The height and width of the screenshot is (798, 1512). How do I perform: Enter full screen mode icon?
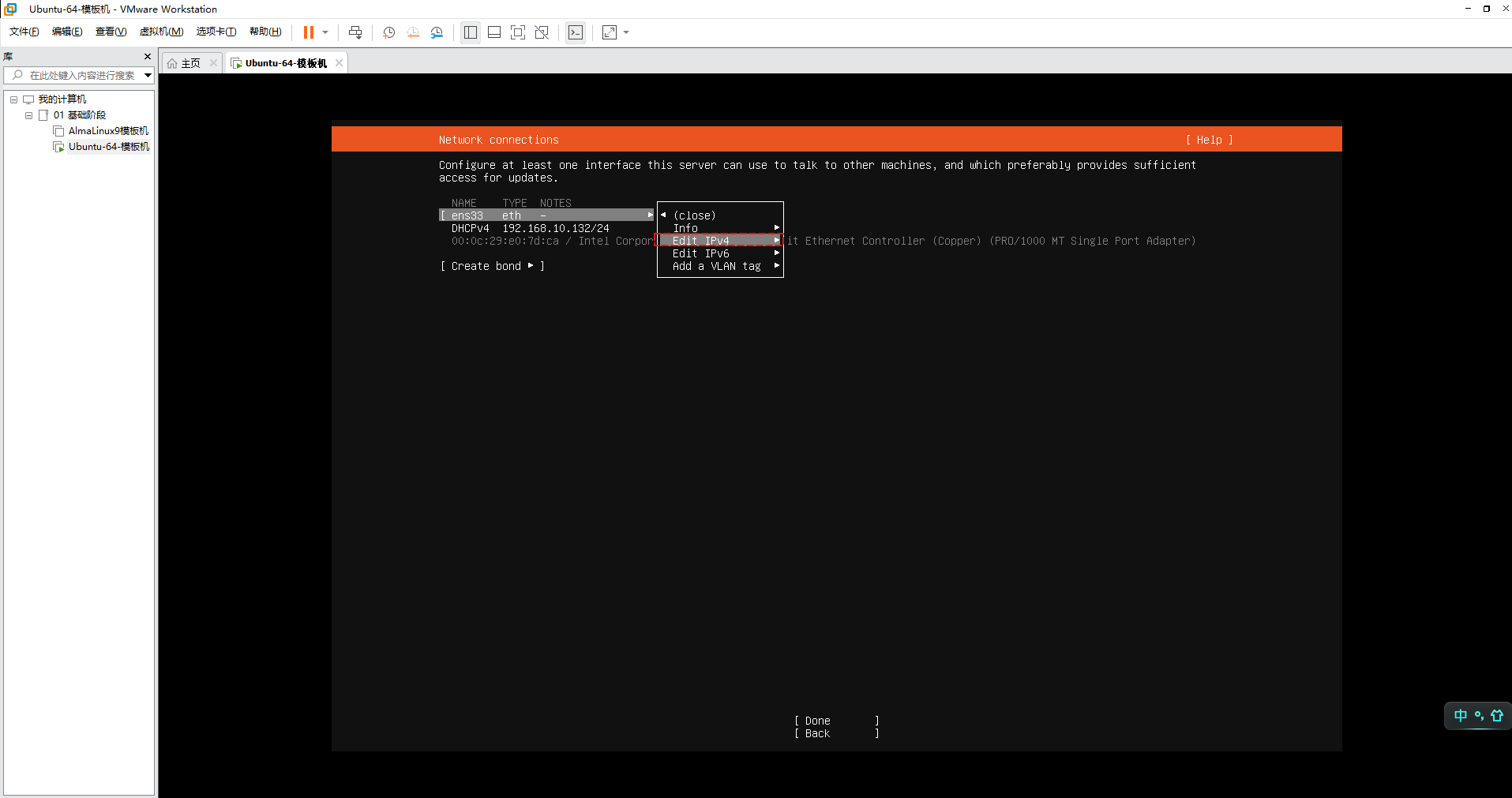[x=518, y=32]
